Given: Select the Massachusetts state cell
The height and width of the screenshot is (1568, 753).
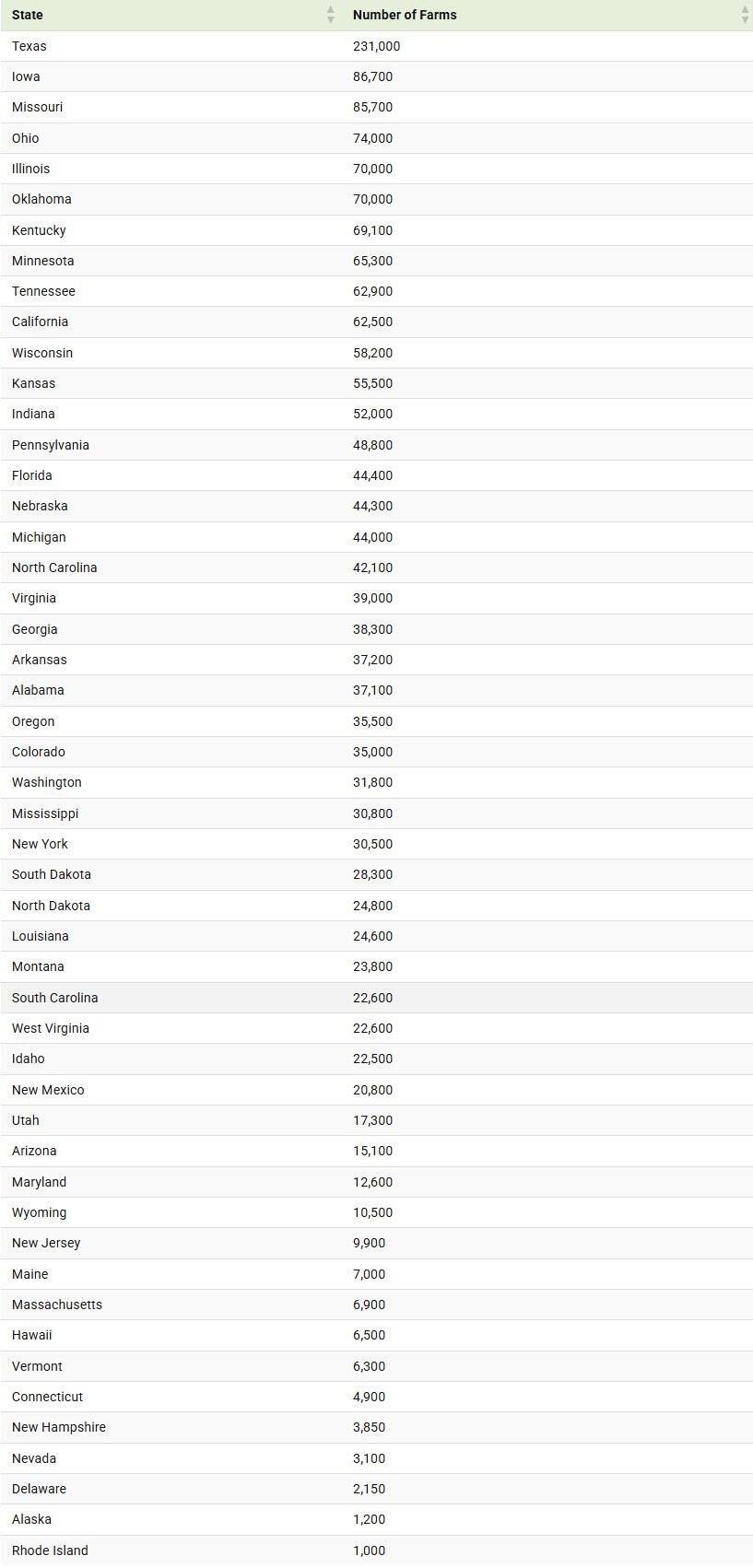Looking at the screenshot, I should pyautogui.click(x=57, y=1305).
